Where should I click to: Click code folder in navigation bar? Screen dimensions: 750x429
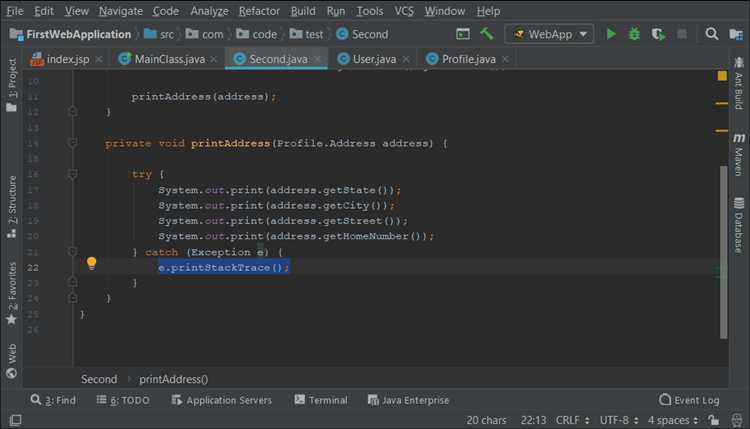click(x=256, y=34)
